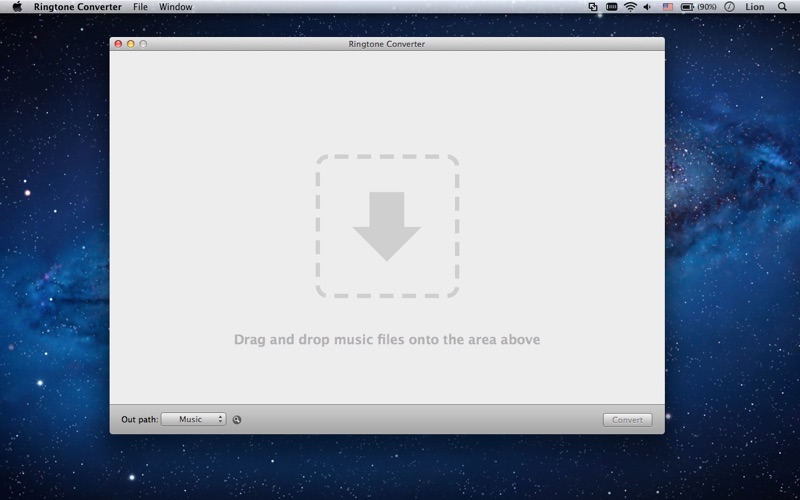Click the Ringtone Converter window title
This screenshot has height=500, width=800.
387,44
